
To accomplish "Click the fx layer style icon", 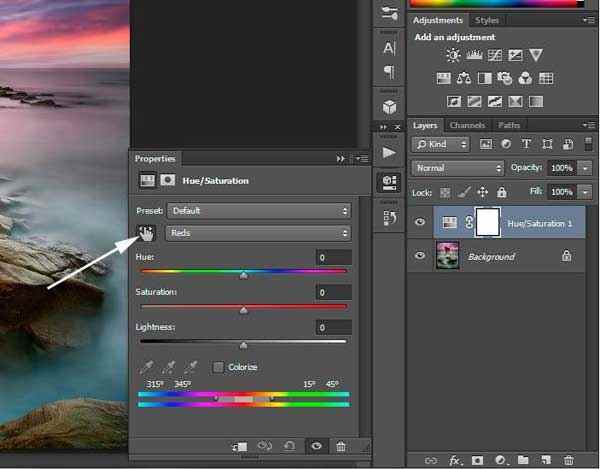I will 455,460.
